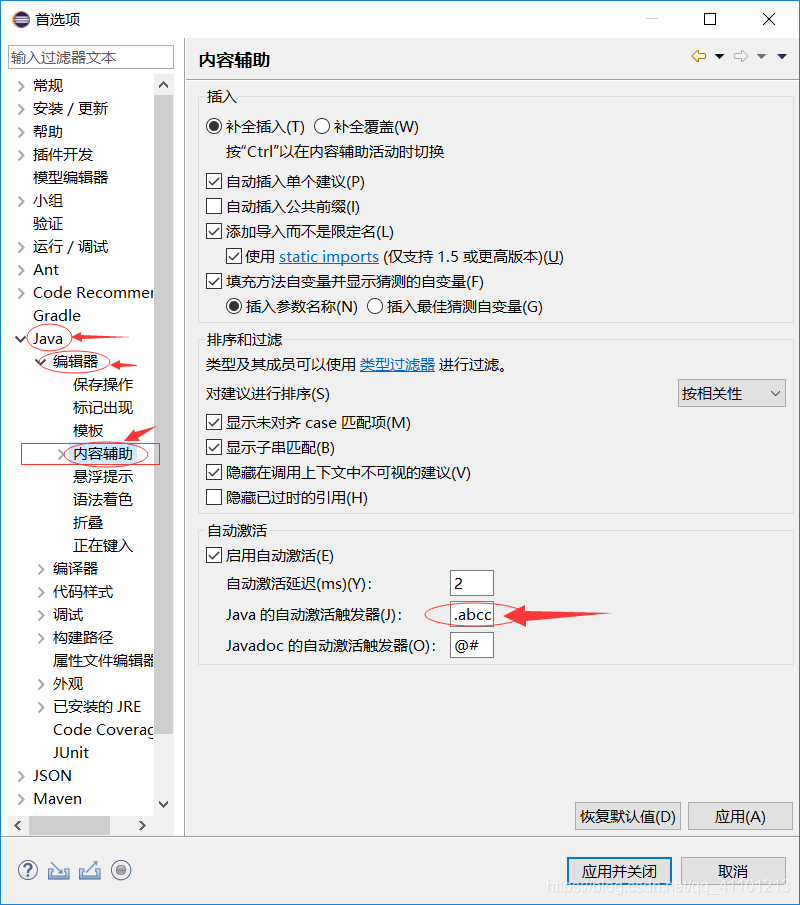The image size is (800, 905).
Task: Click the Java 自动激活触发器 input field
Action: pos(472,614)
